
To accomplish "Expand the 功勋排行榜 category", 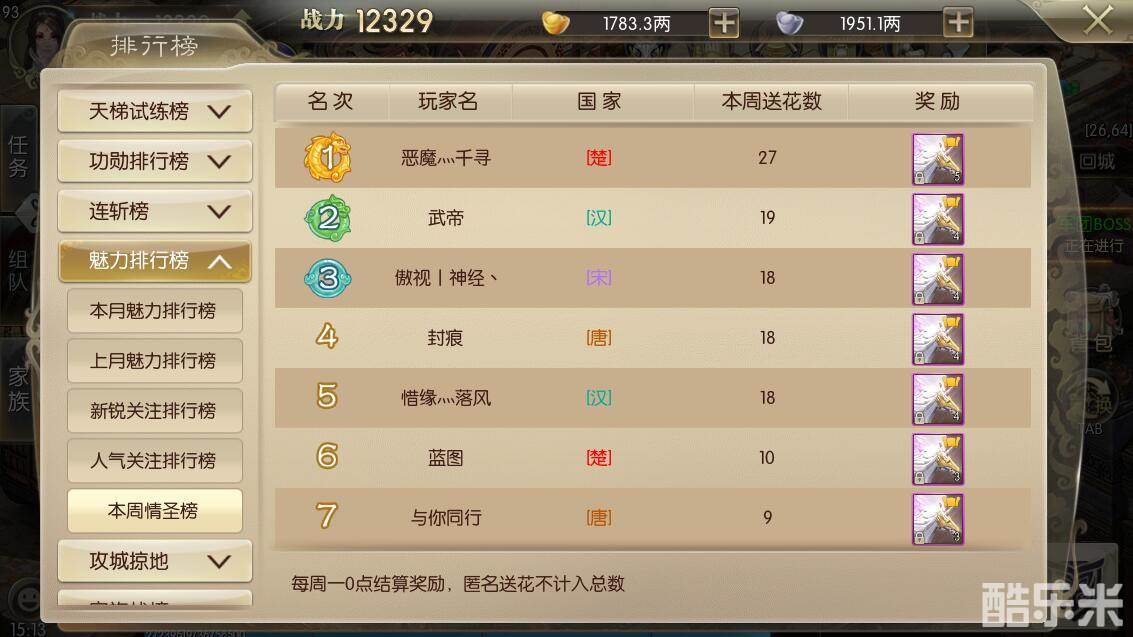I will tap(155, 161).
